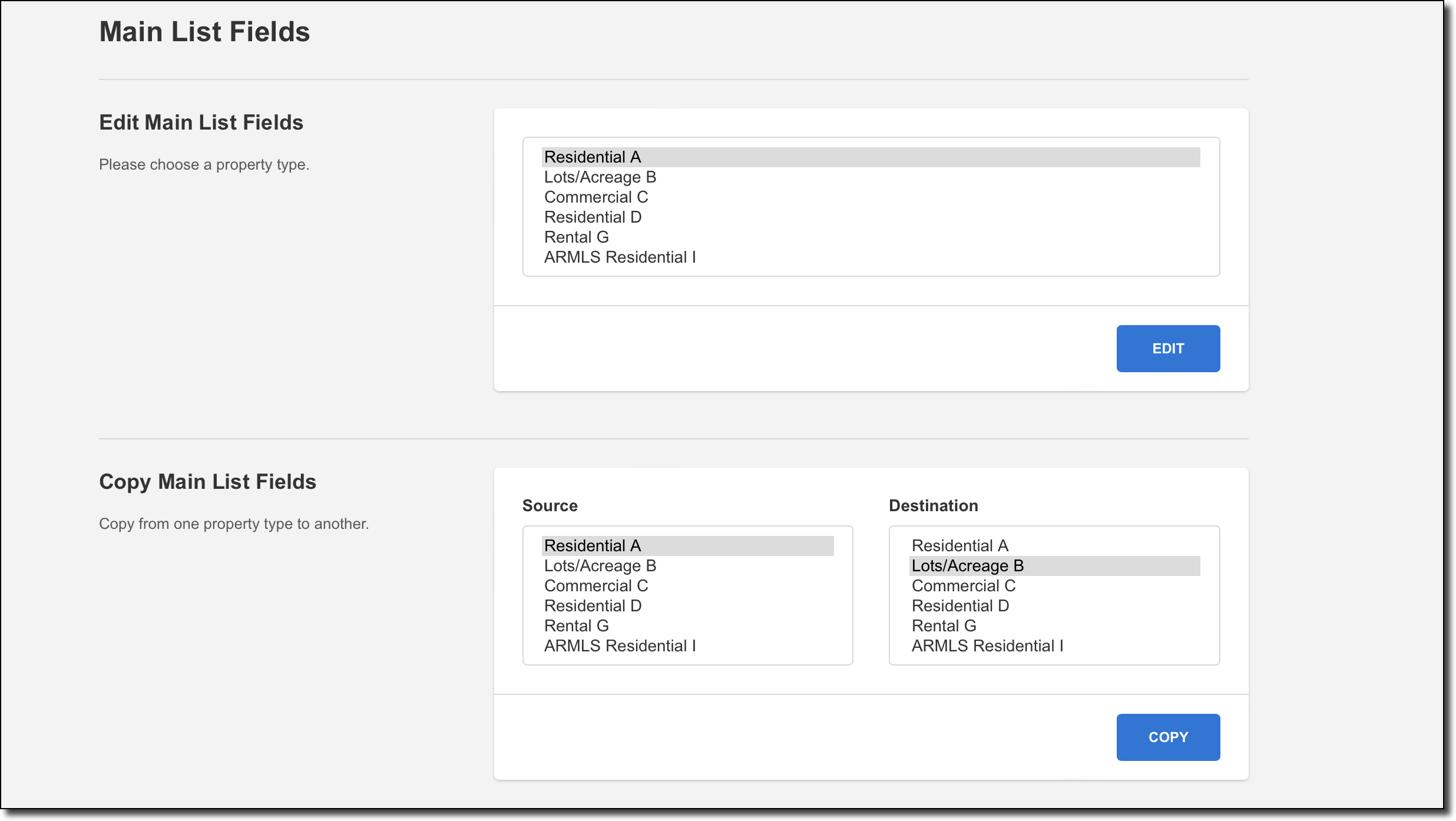
Task: Click the blue EDIT button
Action: click(x=1168, y=348)
